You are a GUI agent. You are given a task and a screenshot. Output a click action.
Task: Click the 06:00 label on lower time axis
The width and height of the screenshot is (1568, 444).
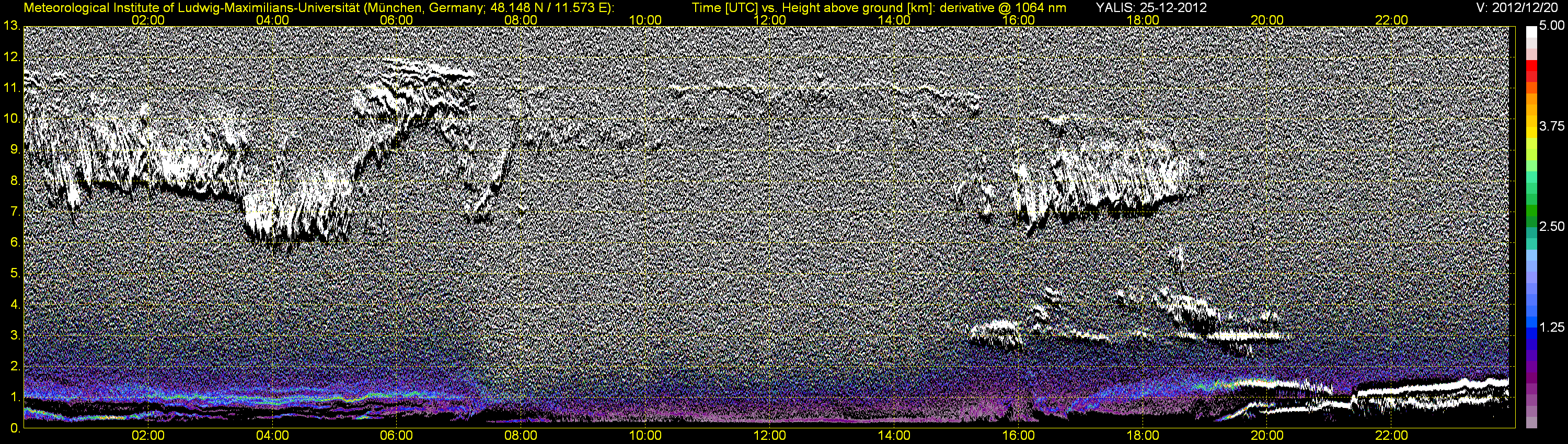point(396,436)
